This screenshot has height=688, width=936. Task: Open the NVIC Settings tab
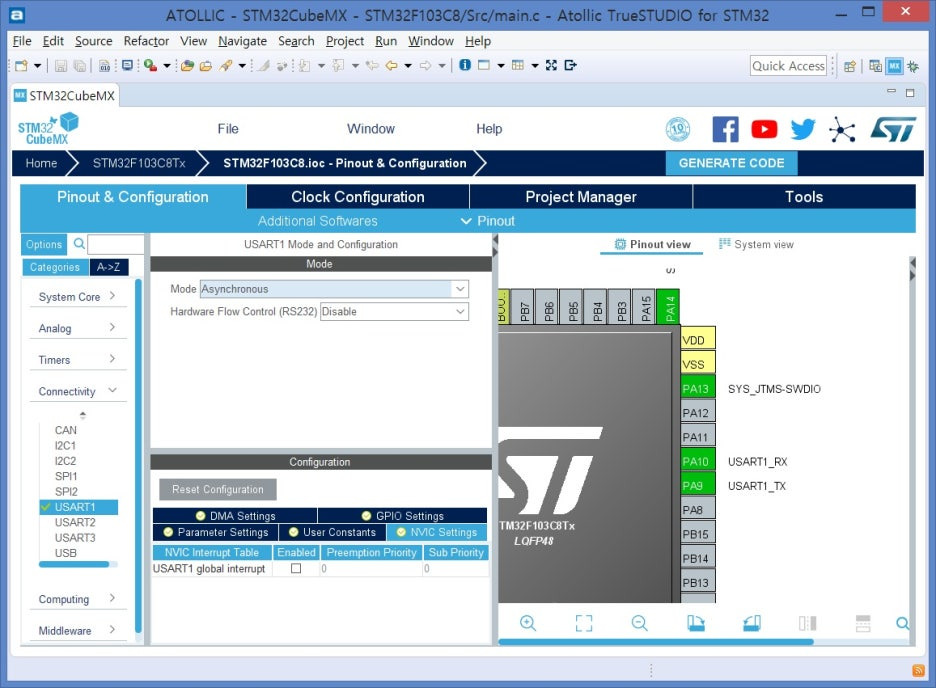(x=438, y=532)
